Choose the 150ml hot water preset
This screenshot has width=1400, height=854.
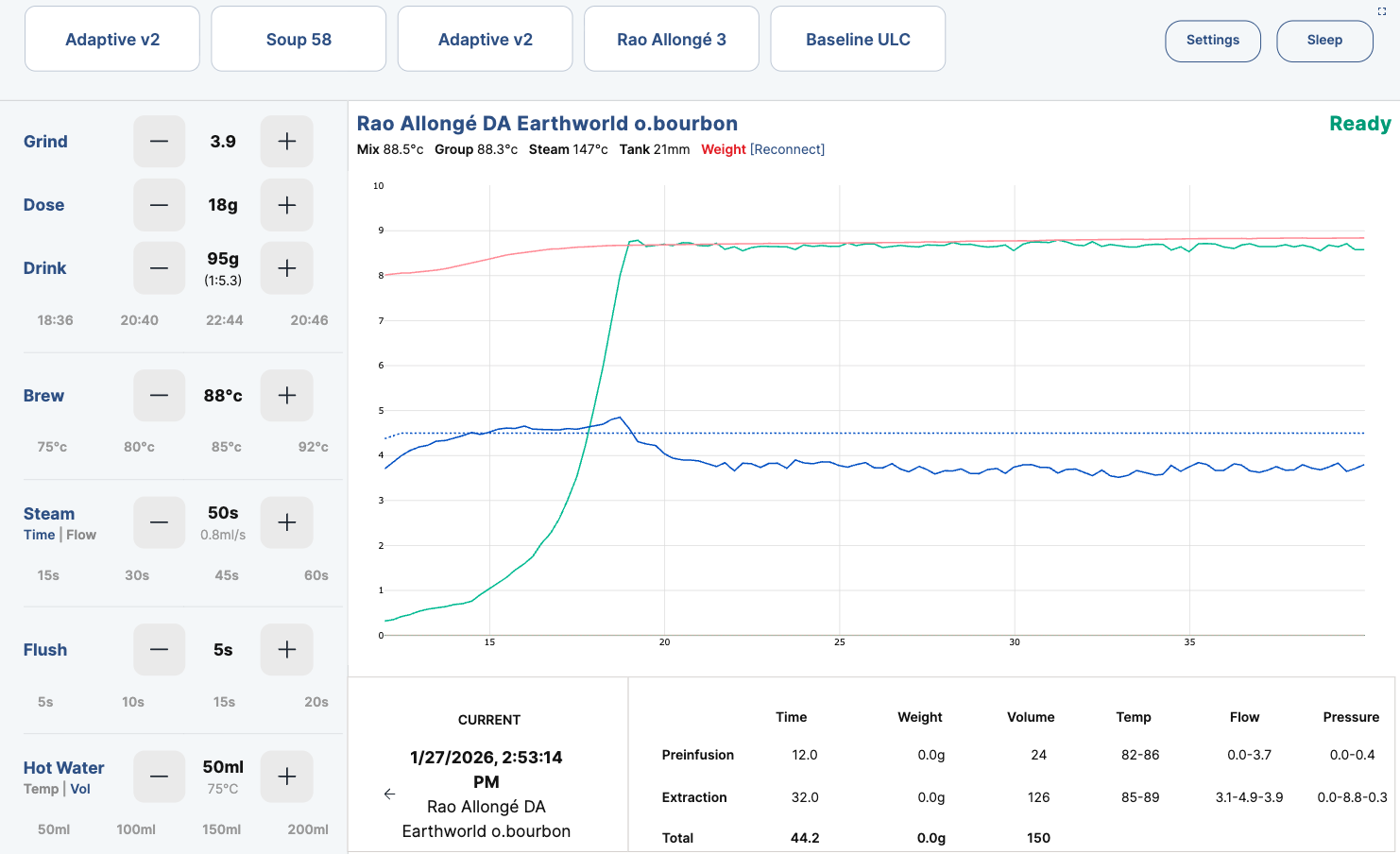221,829
